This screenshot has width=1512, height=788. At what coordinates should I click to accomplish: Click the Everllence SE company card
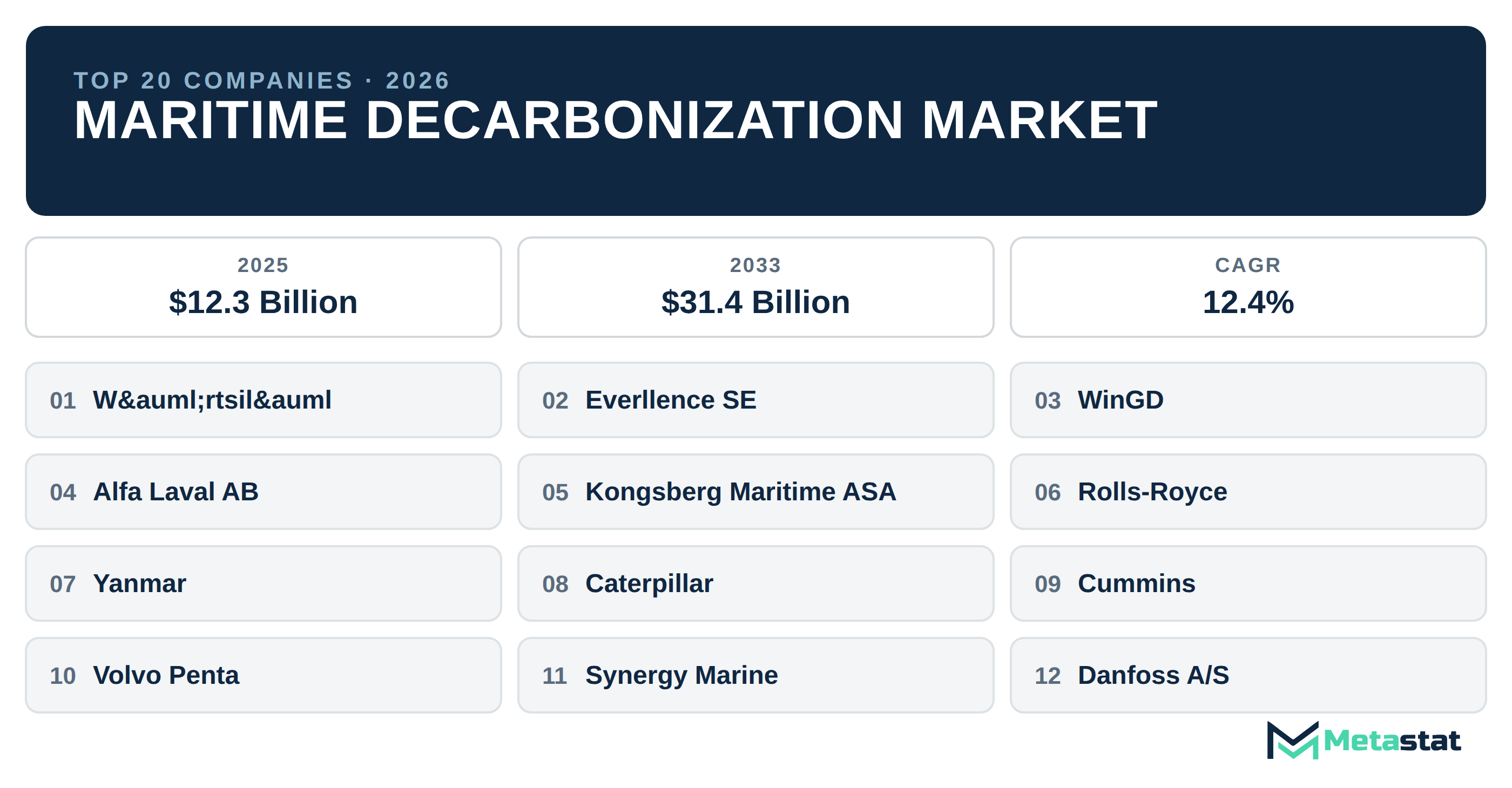click(755, 399)
